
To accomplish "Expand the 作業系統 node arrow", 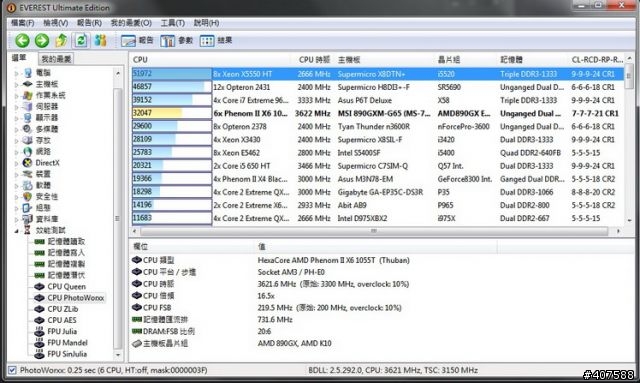I will [17, 96].
